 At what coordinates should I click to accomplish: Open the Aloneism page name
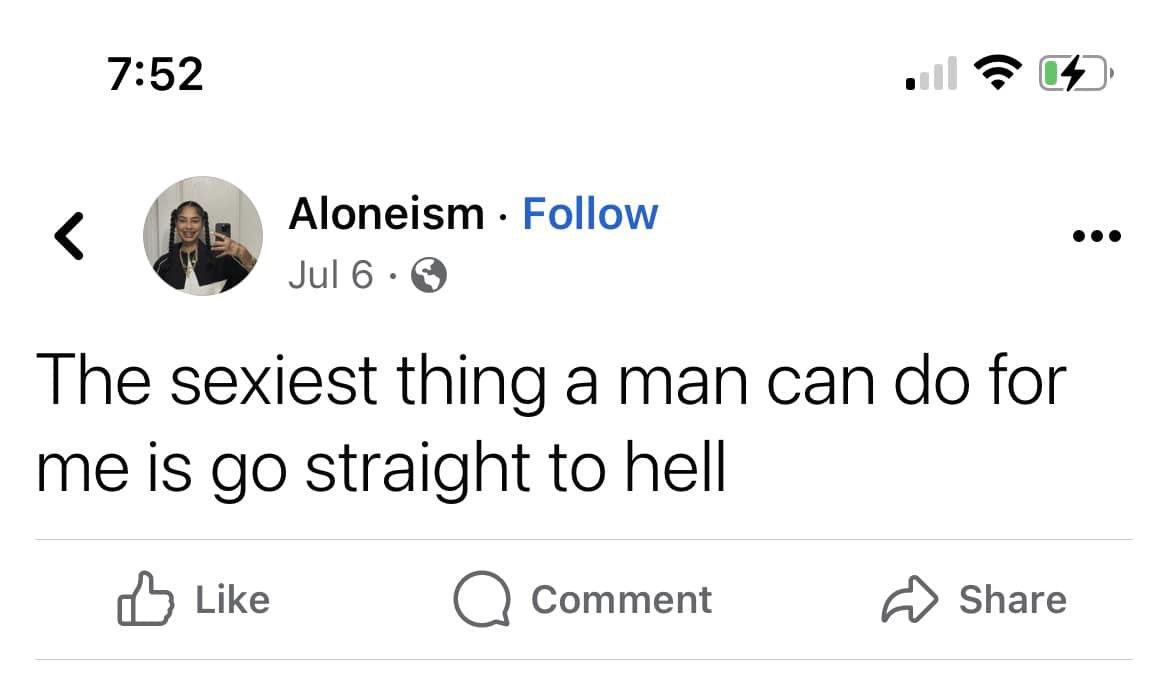click(386, 214)
